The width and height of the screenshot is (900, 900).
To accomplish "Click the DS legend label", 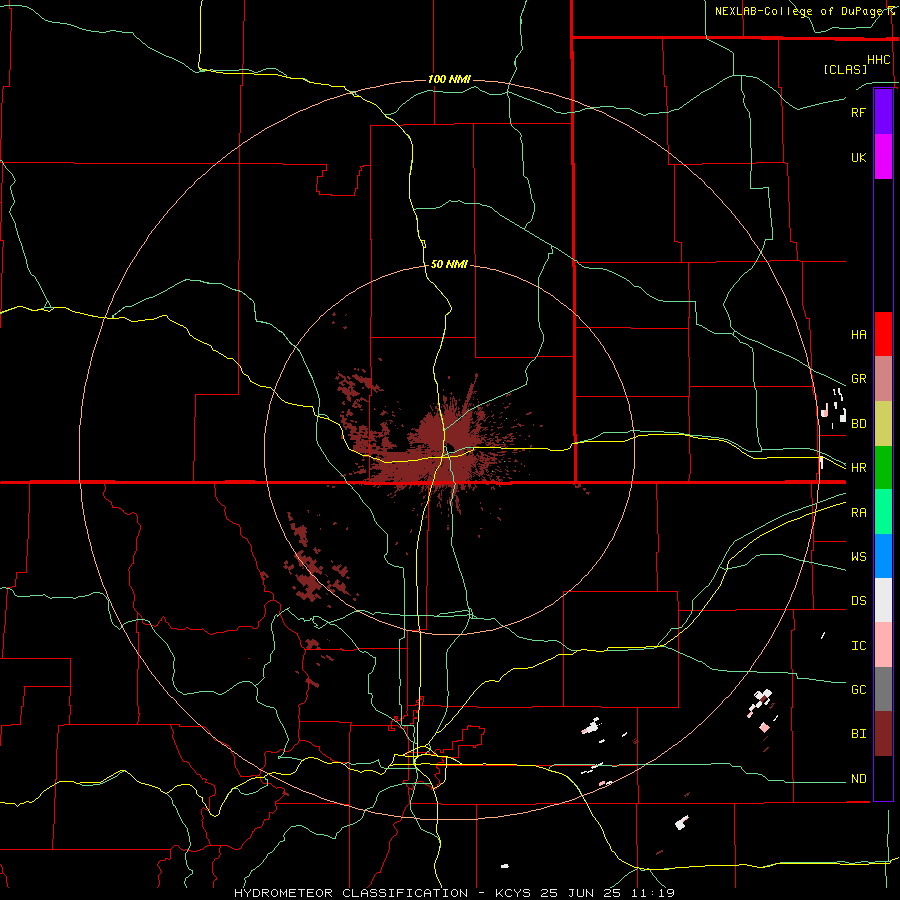I will 858,601.
